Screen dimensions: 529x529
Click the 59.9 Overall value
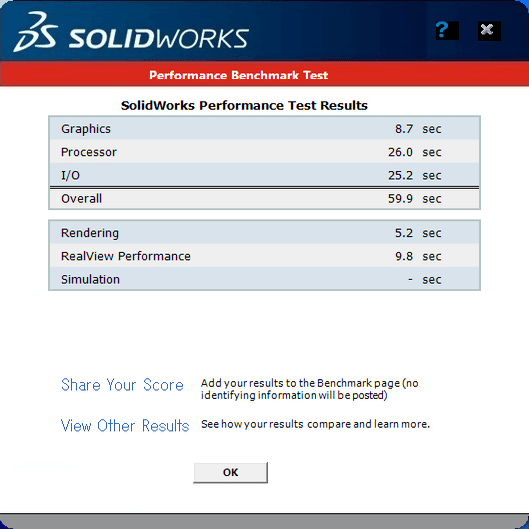pos(400,199)
